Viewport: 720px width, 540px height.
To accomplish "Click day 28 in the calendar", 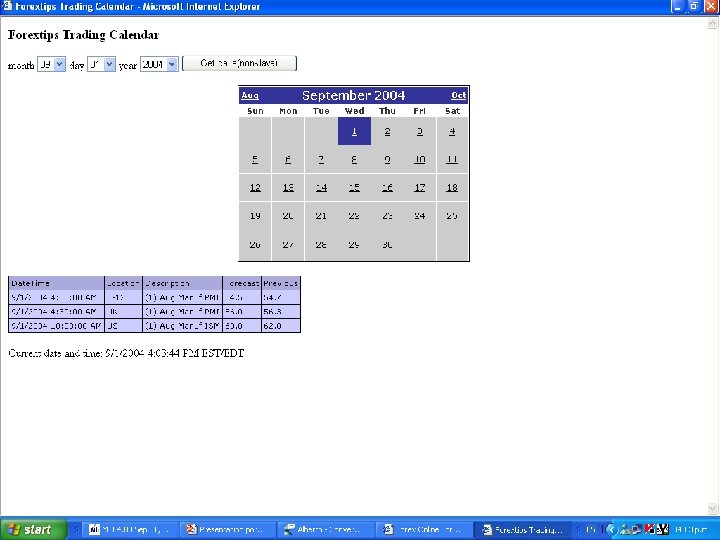I will 321,245.
